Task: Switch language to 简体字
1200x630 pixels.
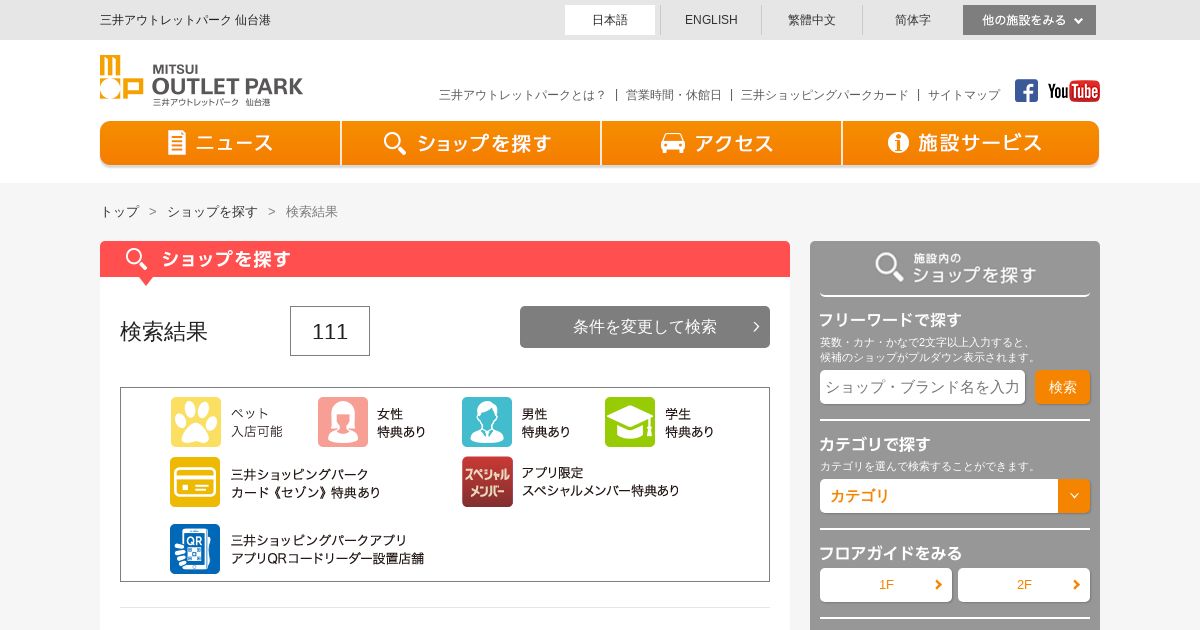Action: [x=912, y=20]
